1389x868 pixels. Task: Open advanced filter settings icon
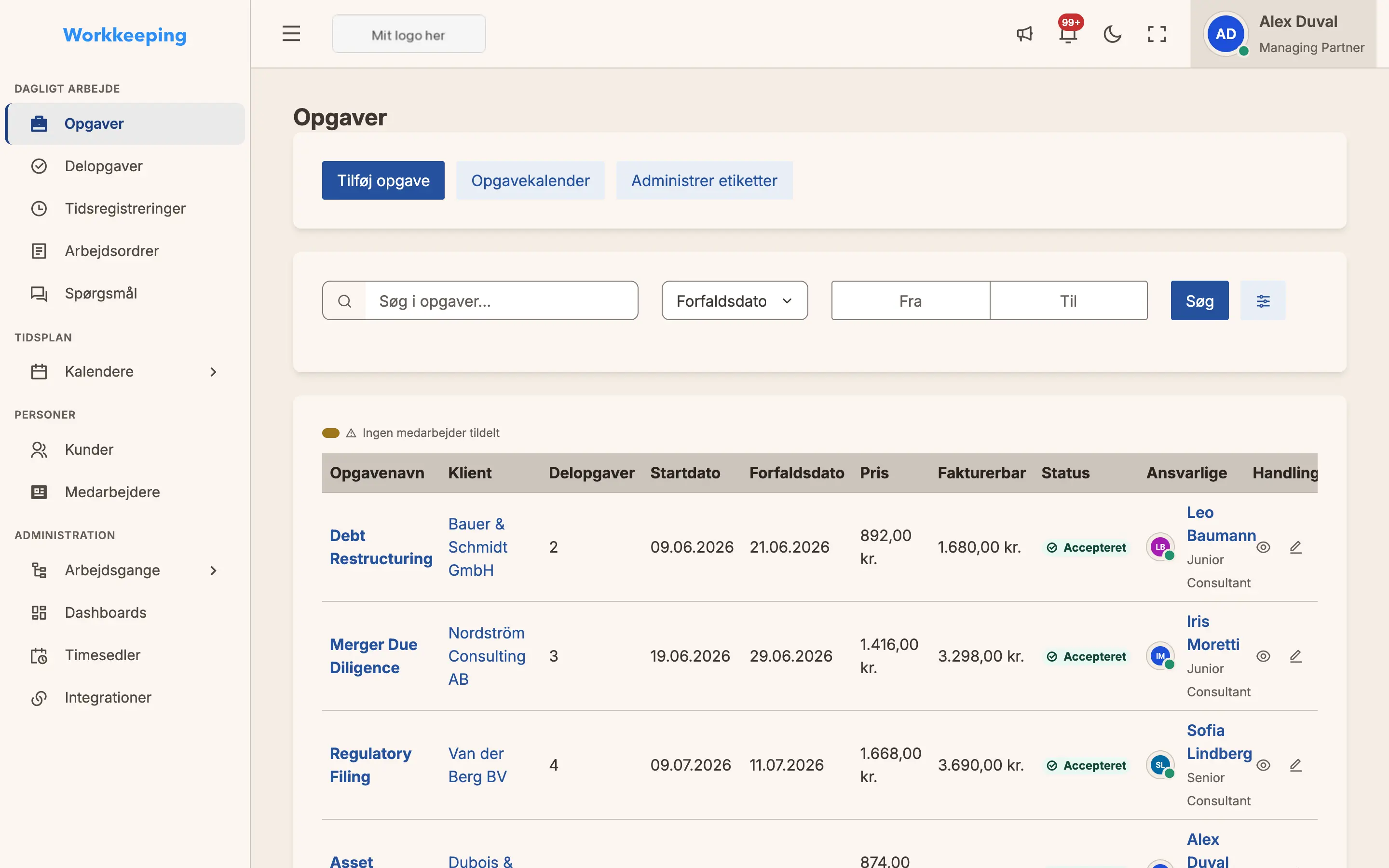pyautogui.click(x=1263, y=301)
